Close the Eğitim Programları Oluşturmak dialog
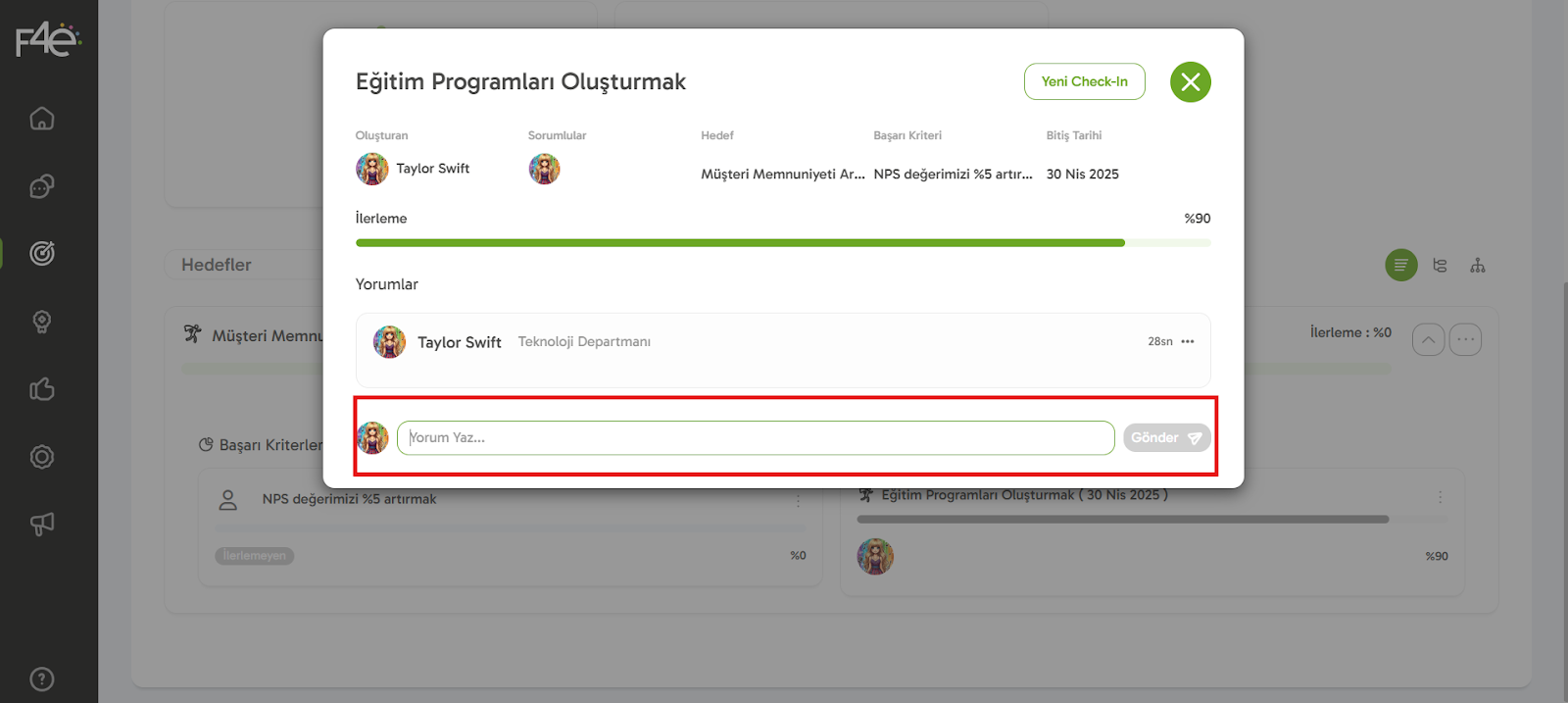Screen dimensions: 1568x703 1190,82
